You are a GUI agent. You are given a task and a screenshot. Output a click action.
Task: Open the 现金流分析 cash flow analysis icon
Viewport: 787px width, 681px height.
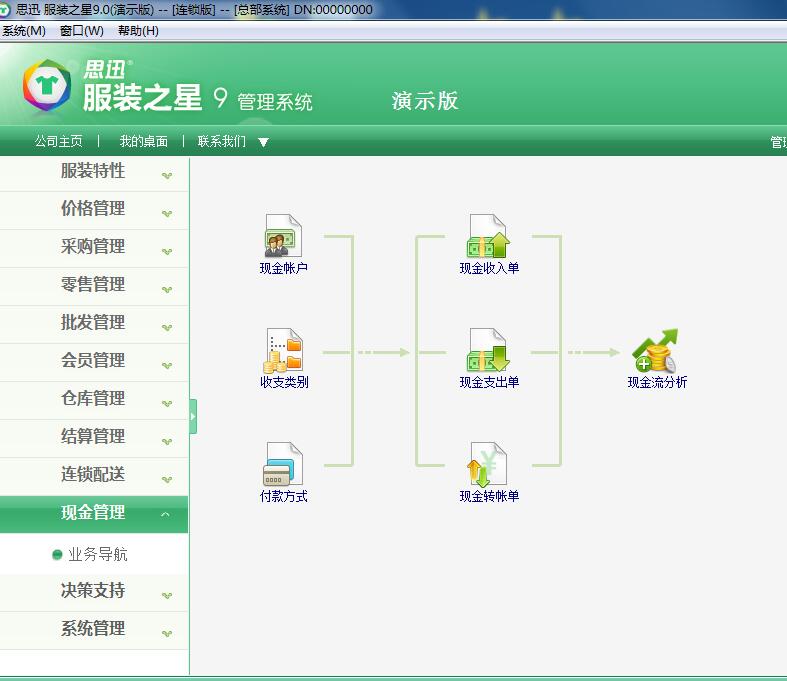tap(657, 350)
